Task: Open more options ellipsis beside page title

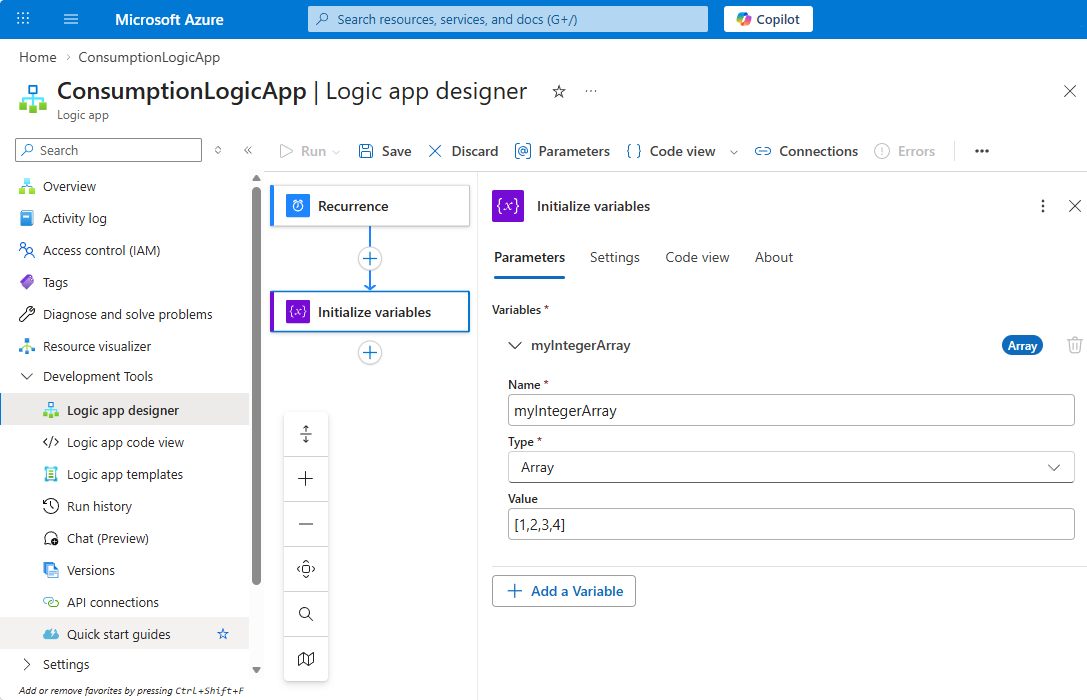Action: (591, 91)
